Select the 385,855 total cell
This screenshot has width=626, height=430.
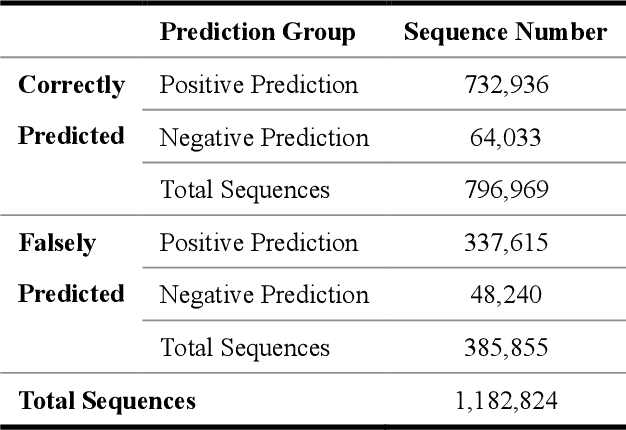[x=506, y=347]
